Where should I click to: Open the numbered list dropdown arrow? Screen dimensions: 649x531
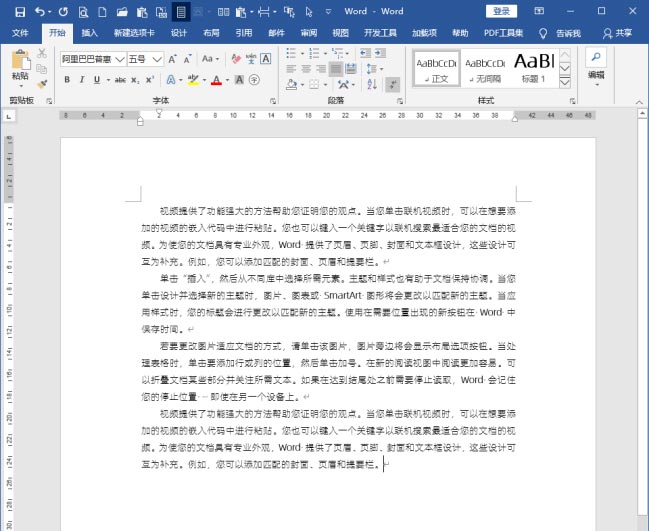(325, 53)
